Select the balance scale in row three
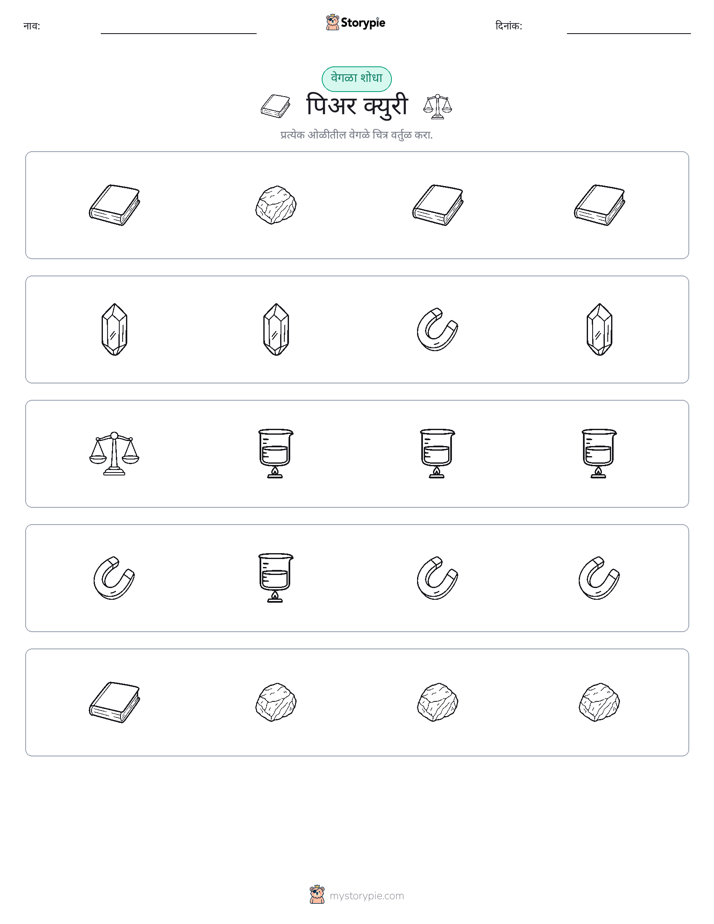 (x=114, y=454)
